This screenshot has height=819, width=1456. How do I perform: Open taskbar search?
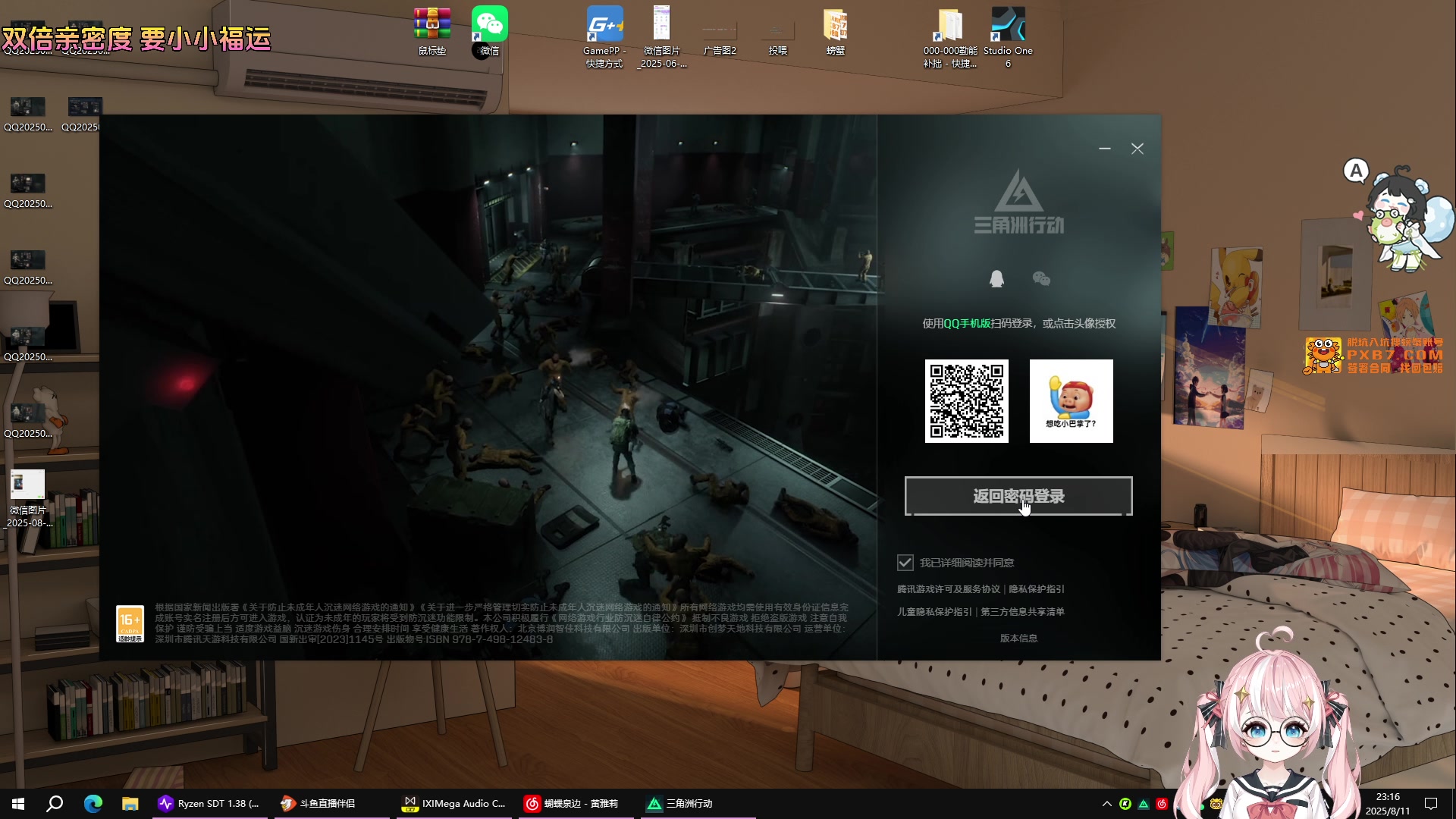pos(55,804)
